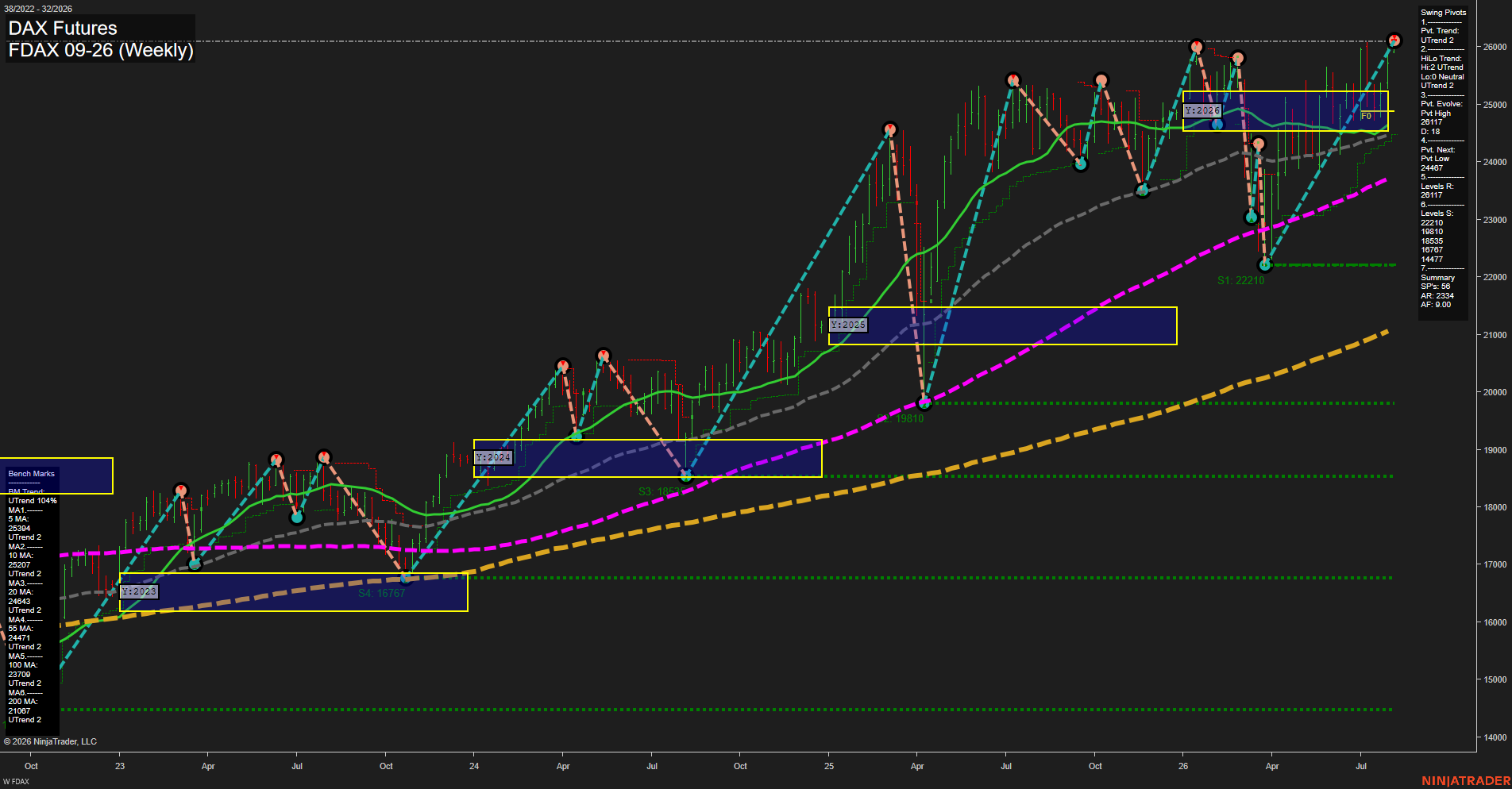Click the Levels R: heading

tap(1437, 187)
